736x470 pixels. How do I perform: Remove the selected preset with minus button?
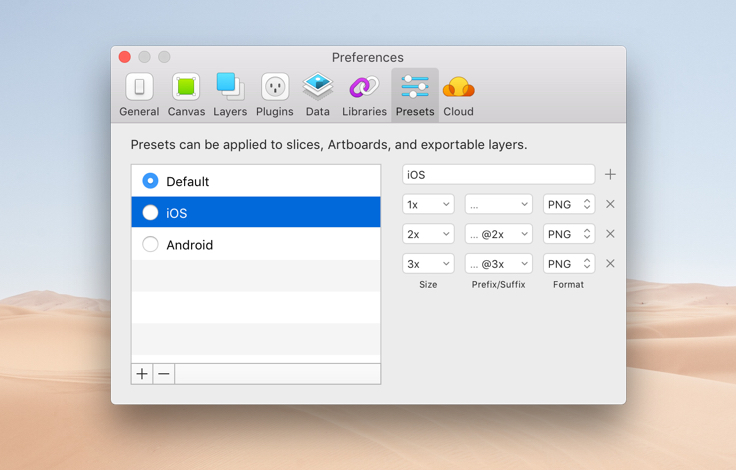[164, 374]
